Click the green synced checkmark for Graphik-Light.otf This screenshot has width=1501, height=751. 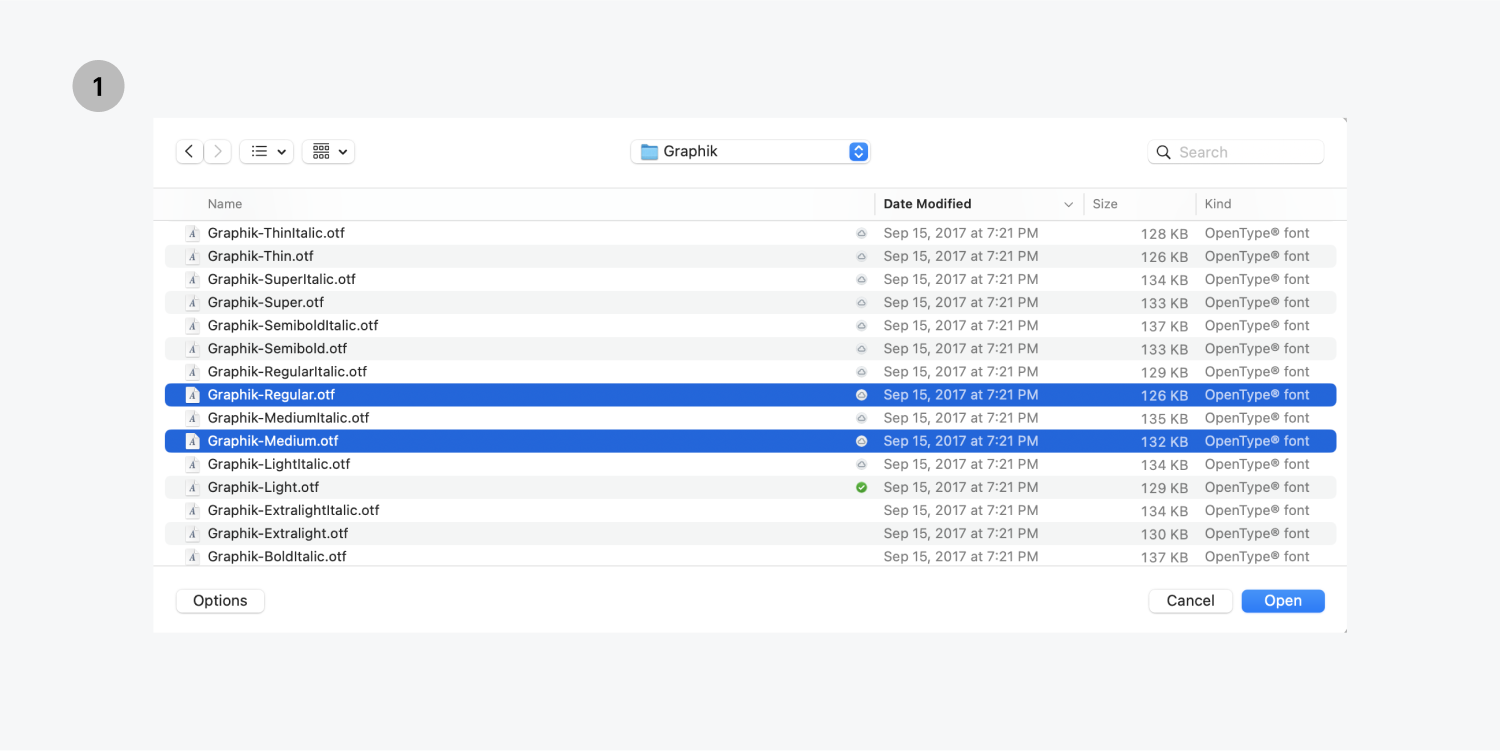coord(861,487)
